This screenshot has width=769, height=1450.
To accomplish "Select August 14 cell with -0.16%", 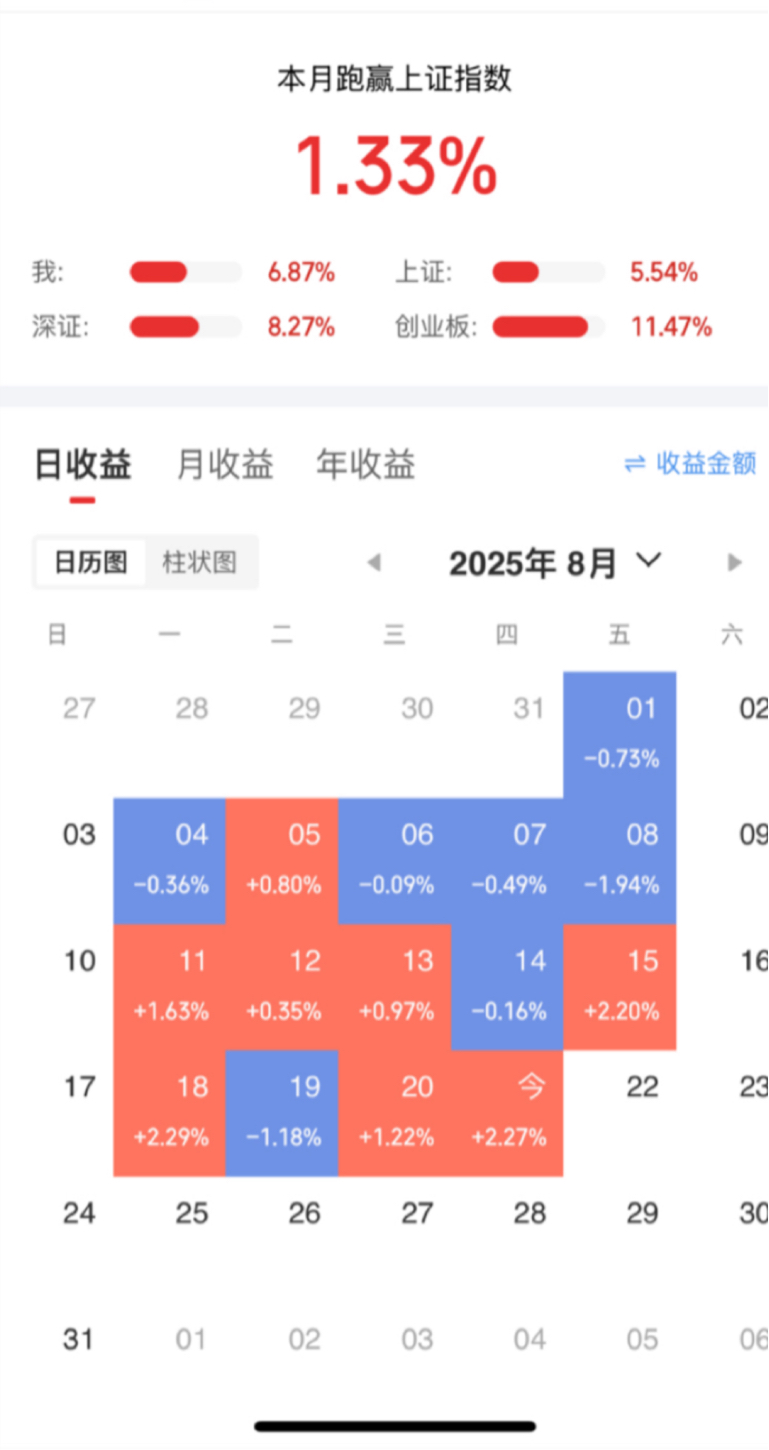I will click(507, 987).
